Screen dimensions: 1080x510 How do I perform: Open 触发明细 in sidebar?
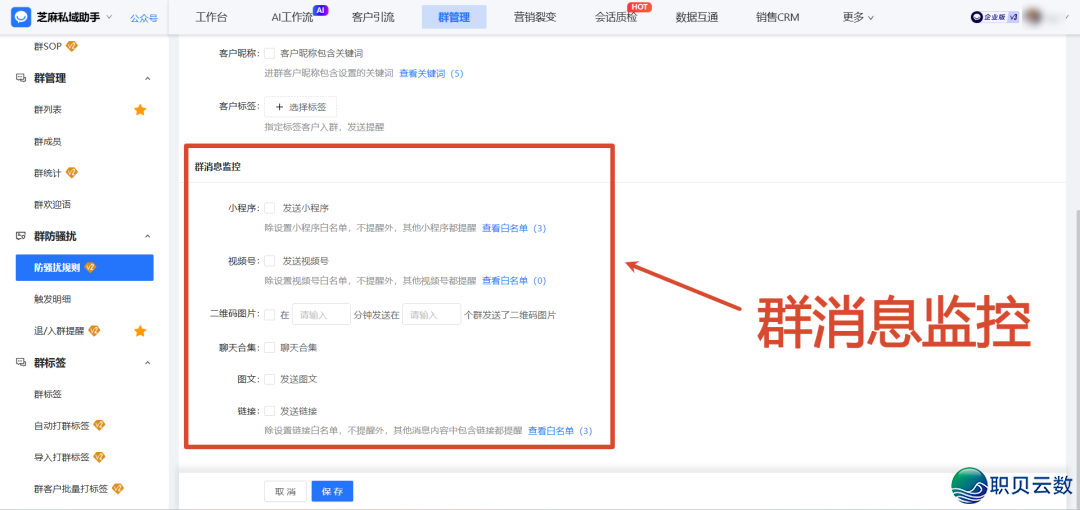pos(52,299)
